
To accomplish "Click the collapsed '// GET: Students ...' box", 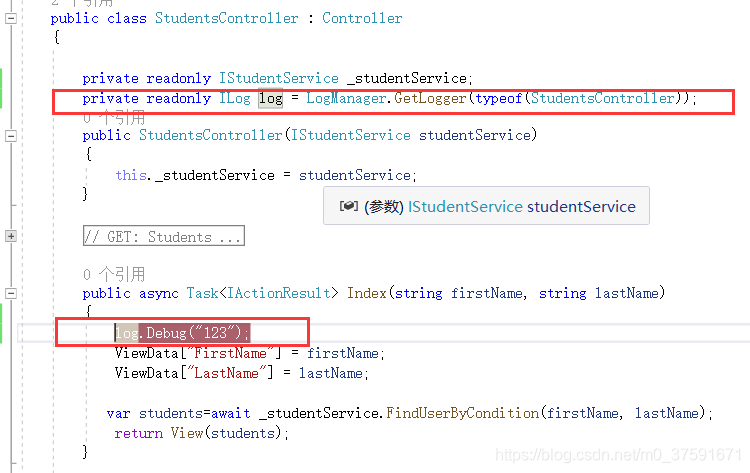I will pyautogui.click(x=164, y=236).
